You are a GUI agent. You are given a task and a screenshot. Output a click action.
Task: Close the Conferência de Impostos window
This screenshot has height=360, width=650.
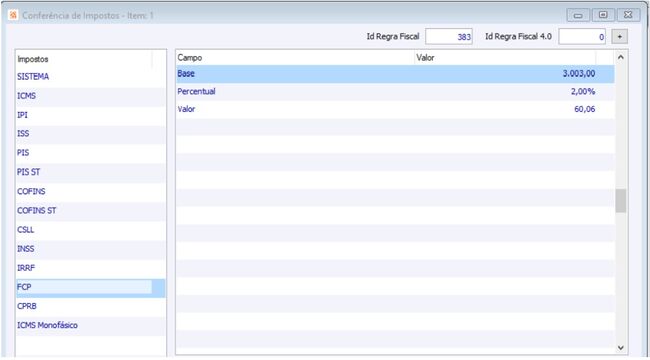click(628, 15)
